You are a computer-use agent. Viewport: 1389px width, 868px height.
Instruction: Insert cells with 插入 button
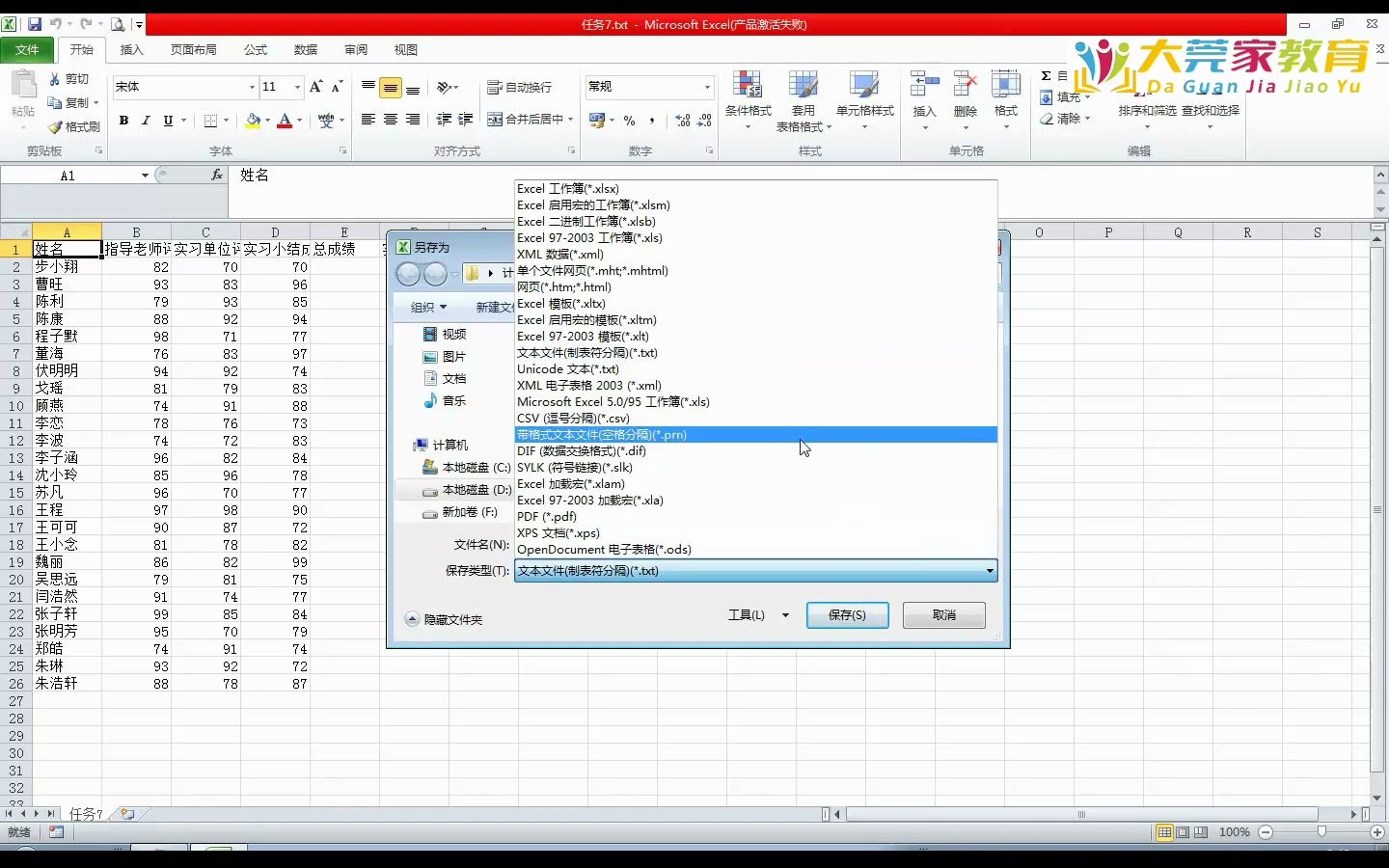point(925,100)
